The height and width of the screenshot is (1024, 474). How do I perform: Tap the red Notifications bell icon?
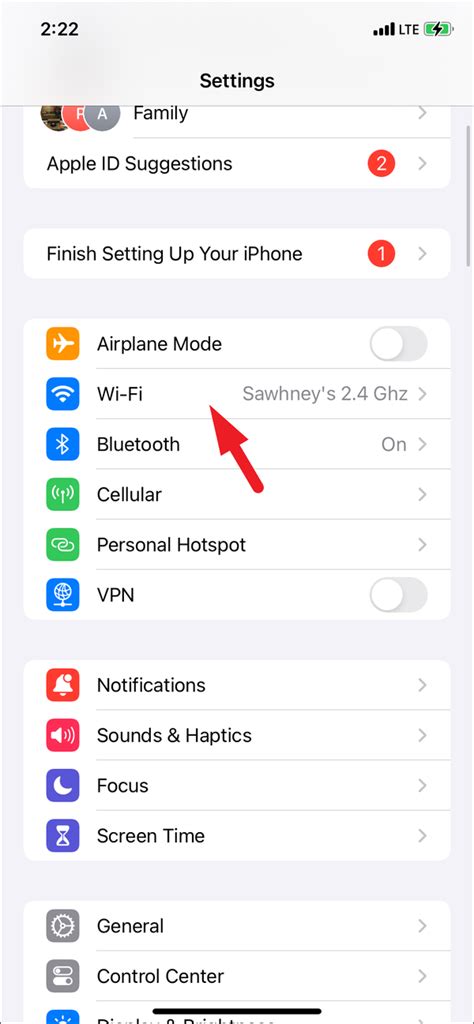coord(63,685)
